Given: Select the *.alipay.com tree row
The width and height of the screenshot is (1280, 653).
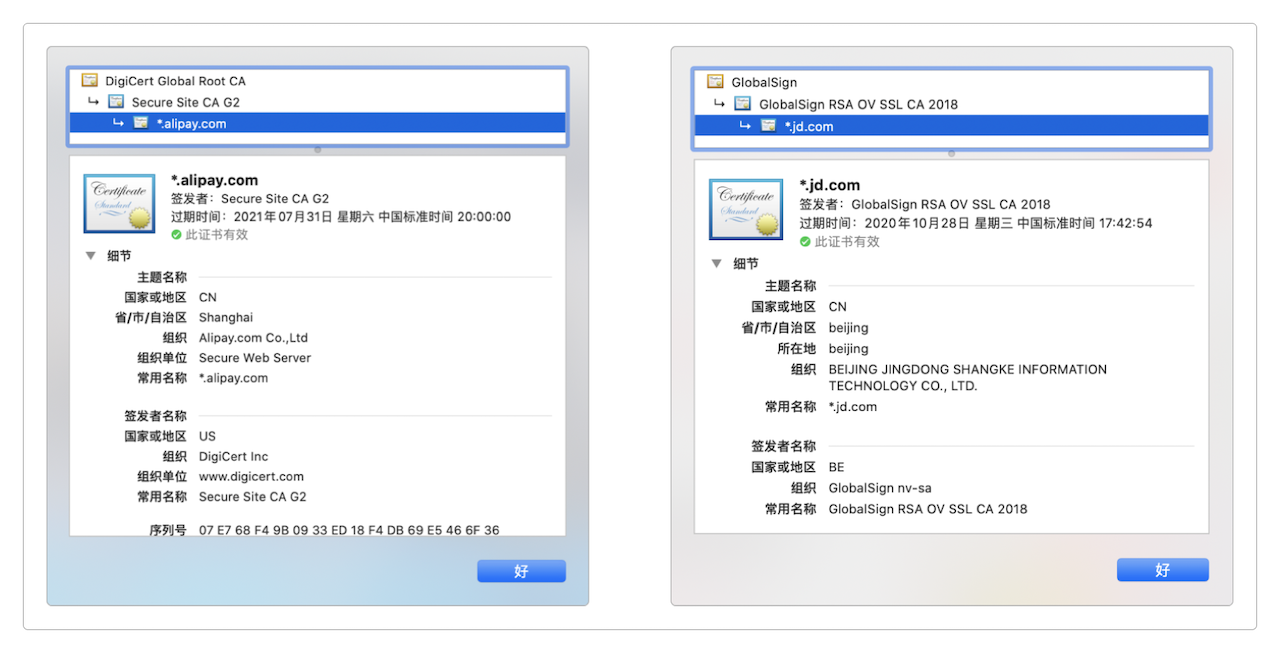Looking at the screenshot, I should [x=317, y=123].
